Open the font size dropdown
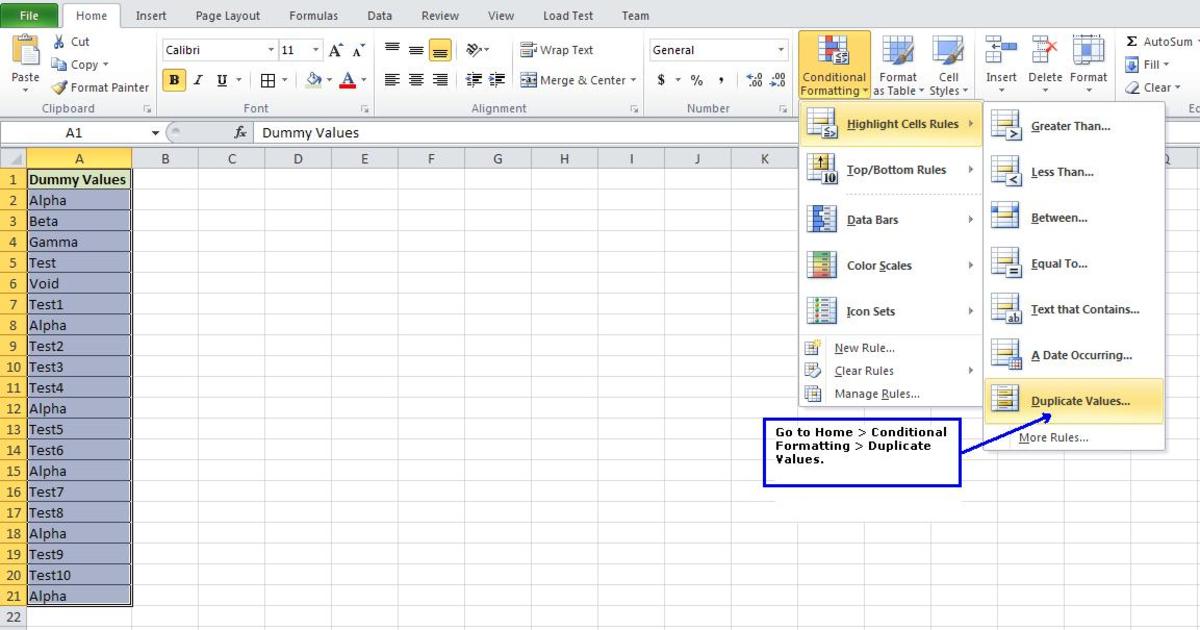The height and width of the screenshot is (630, 1200). 315,49
